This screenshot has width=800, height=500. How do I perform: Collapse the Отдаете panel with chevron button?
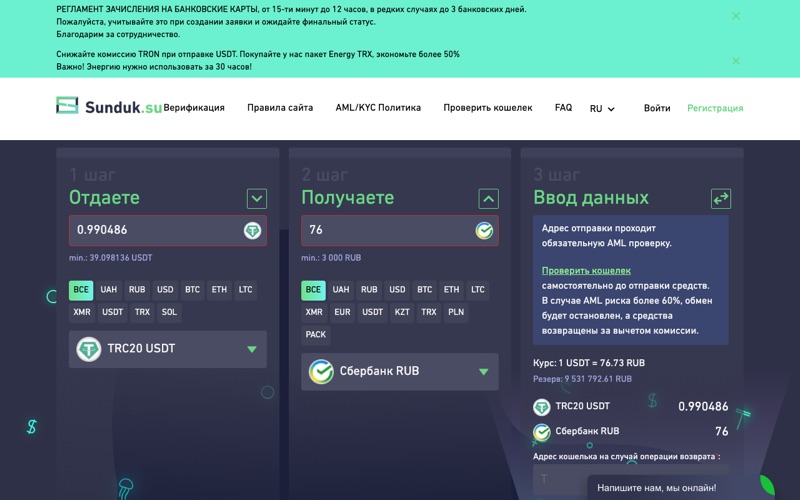[257, 198]
